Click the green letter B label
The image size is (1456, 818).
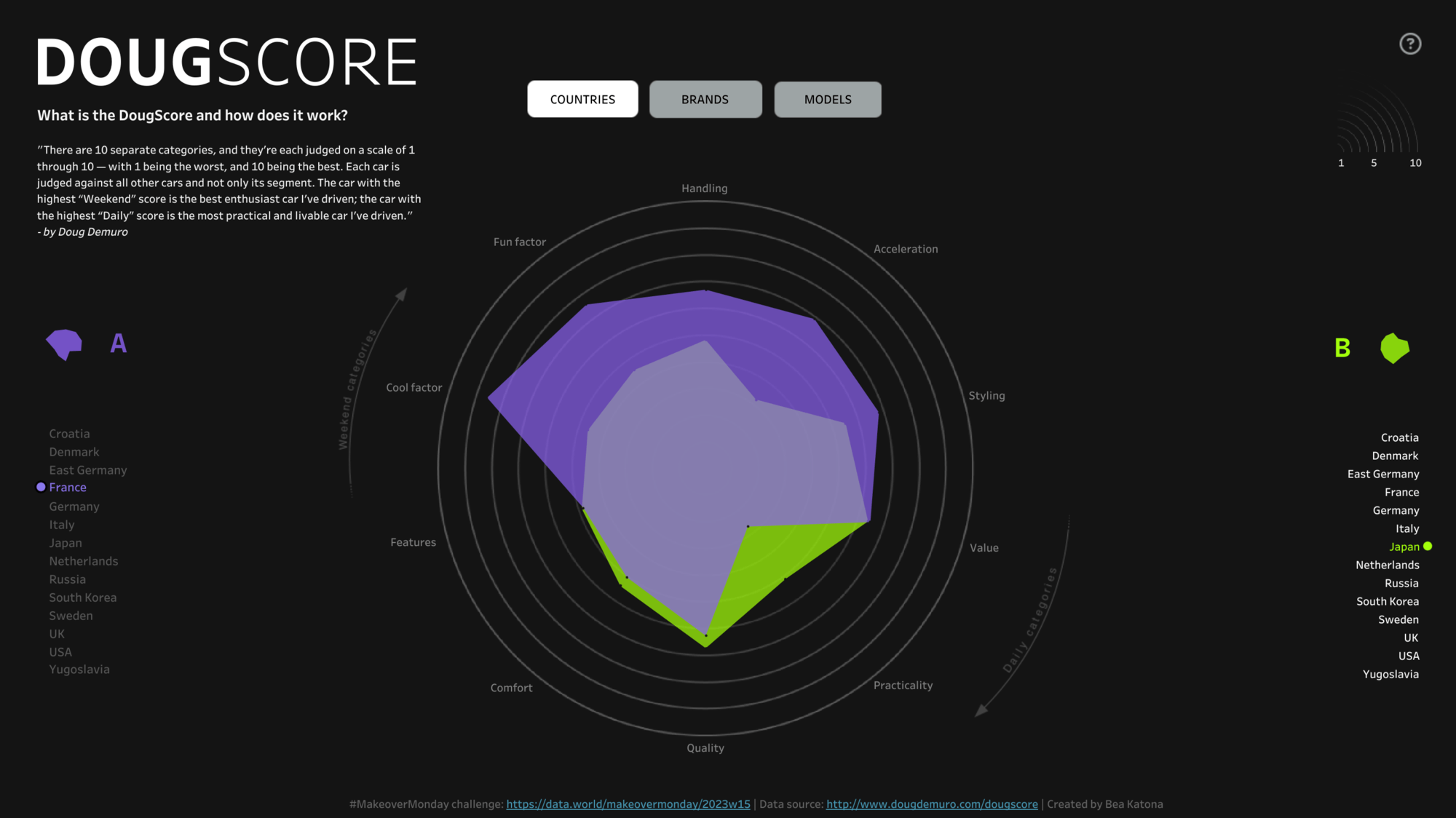1342,349
